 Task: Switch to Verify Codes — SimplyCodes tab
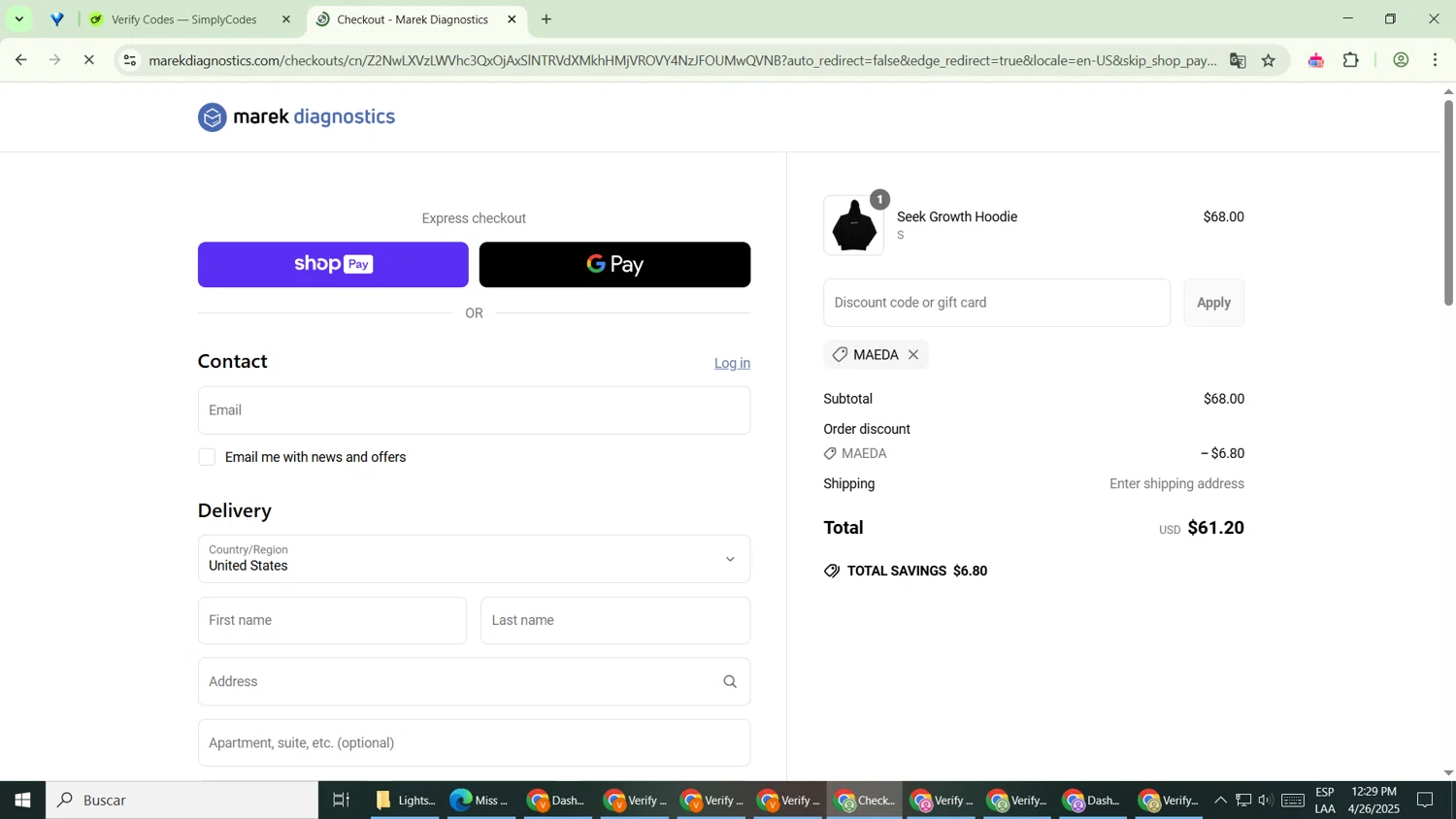184,19
